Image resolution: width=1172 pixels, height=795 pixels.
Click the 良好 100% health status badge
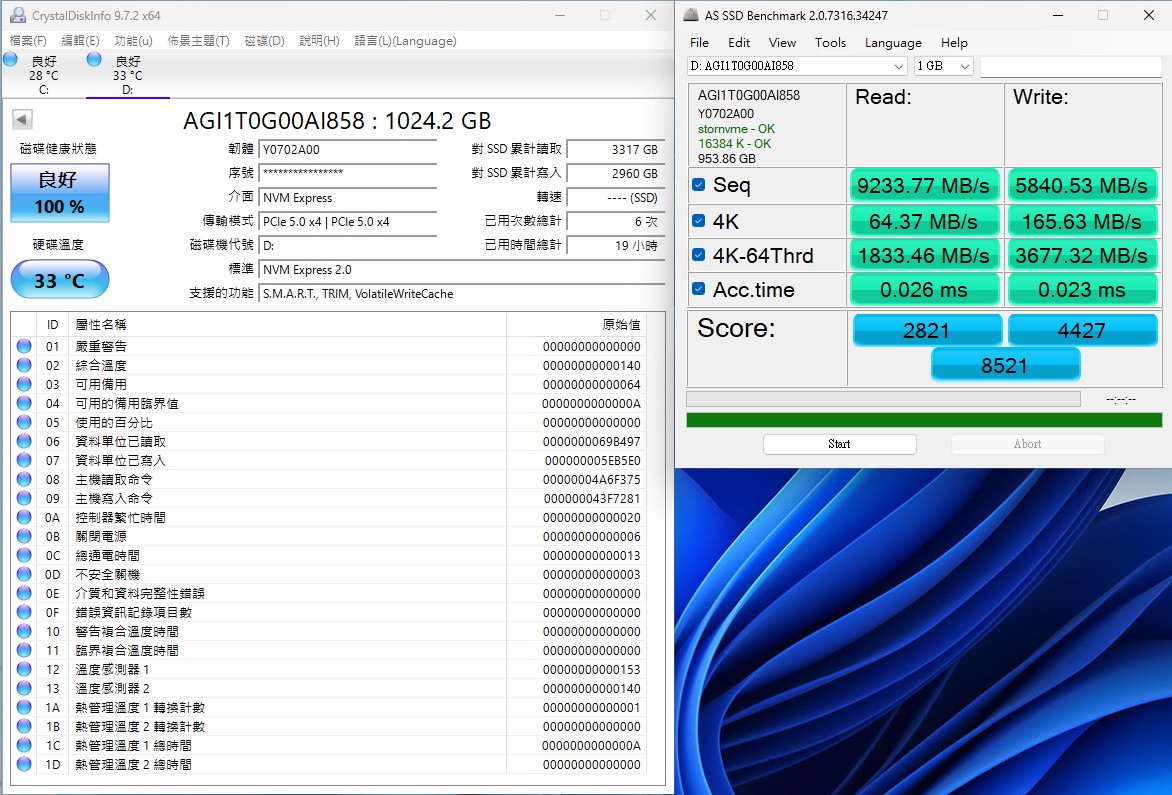pyautogui.click(x=60, y=193)
